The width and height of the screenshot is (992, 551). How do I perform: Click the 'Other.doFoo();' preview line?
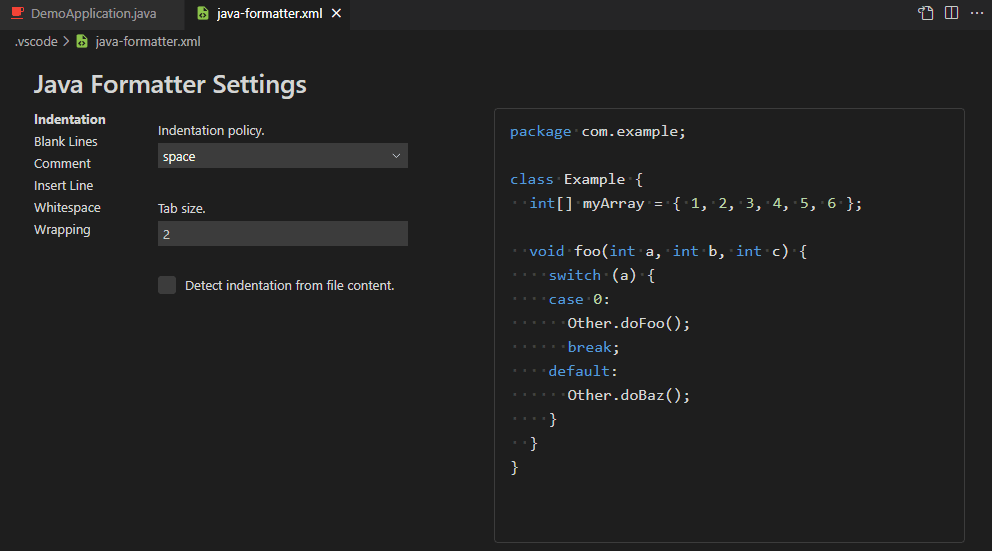point(628,324)
